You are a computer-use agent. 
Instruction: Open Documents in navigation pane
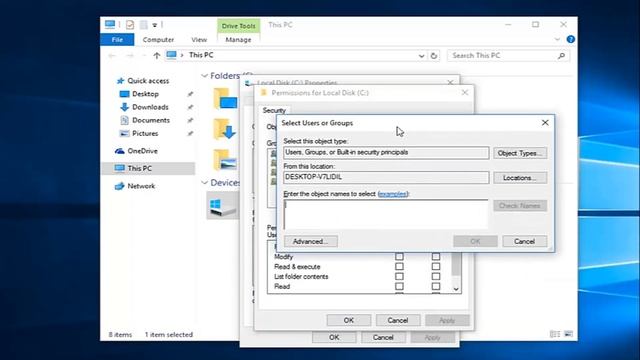151,120
